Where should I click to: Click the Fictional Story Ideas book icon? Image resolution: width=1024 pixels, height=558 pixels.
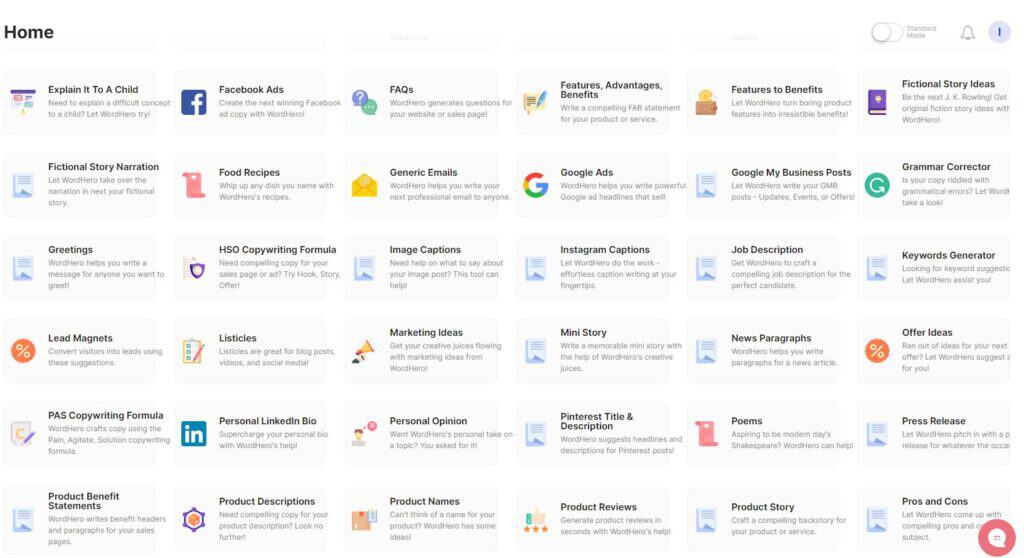pos(877,103)
